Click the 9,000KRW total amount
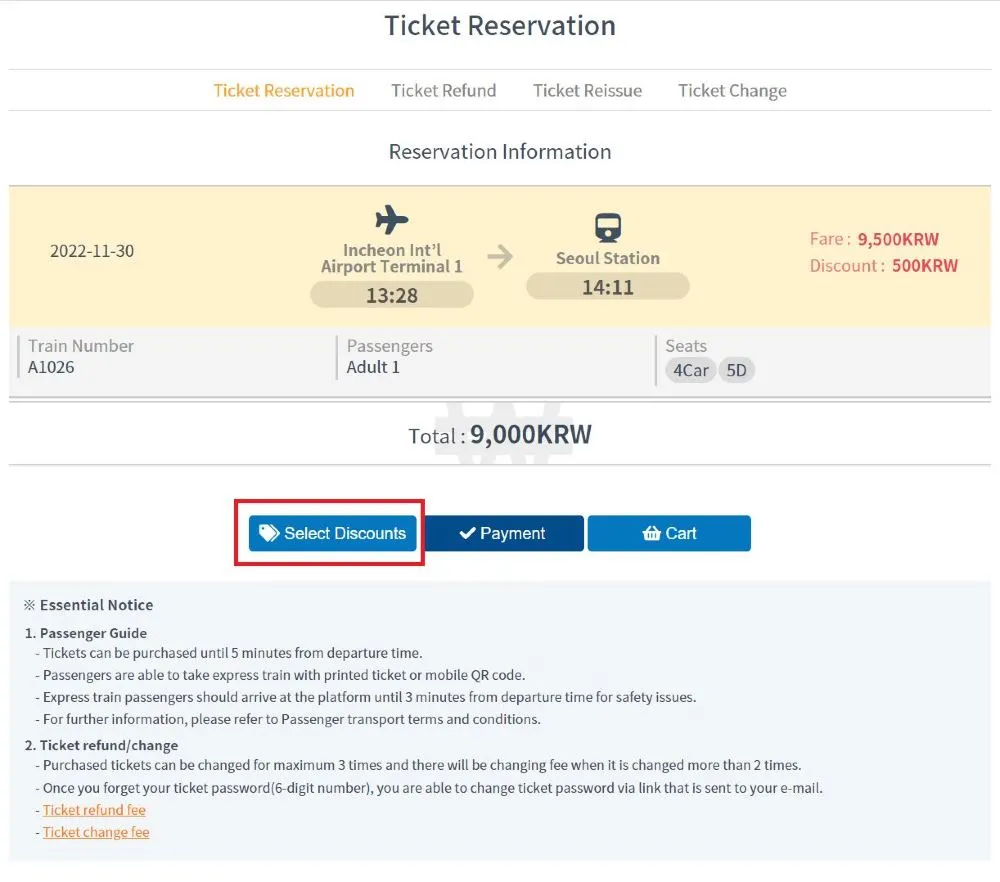The height and width of the screenshot is (882, 1000). [530, 435]
